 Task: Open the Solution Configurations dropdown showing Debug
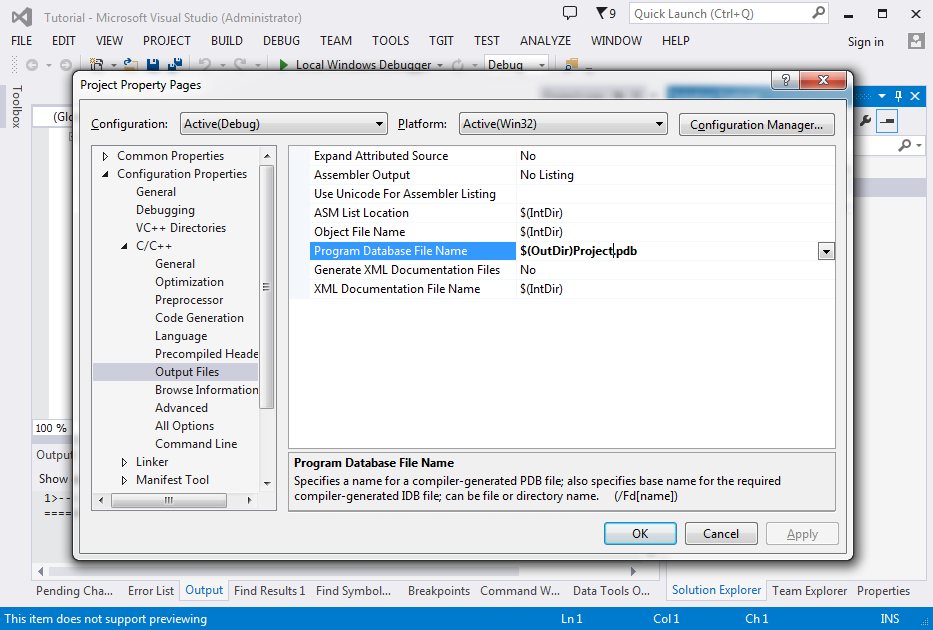click(517, 64)
